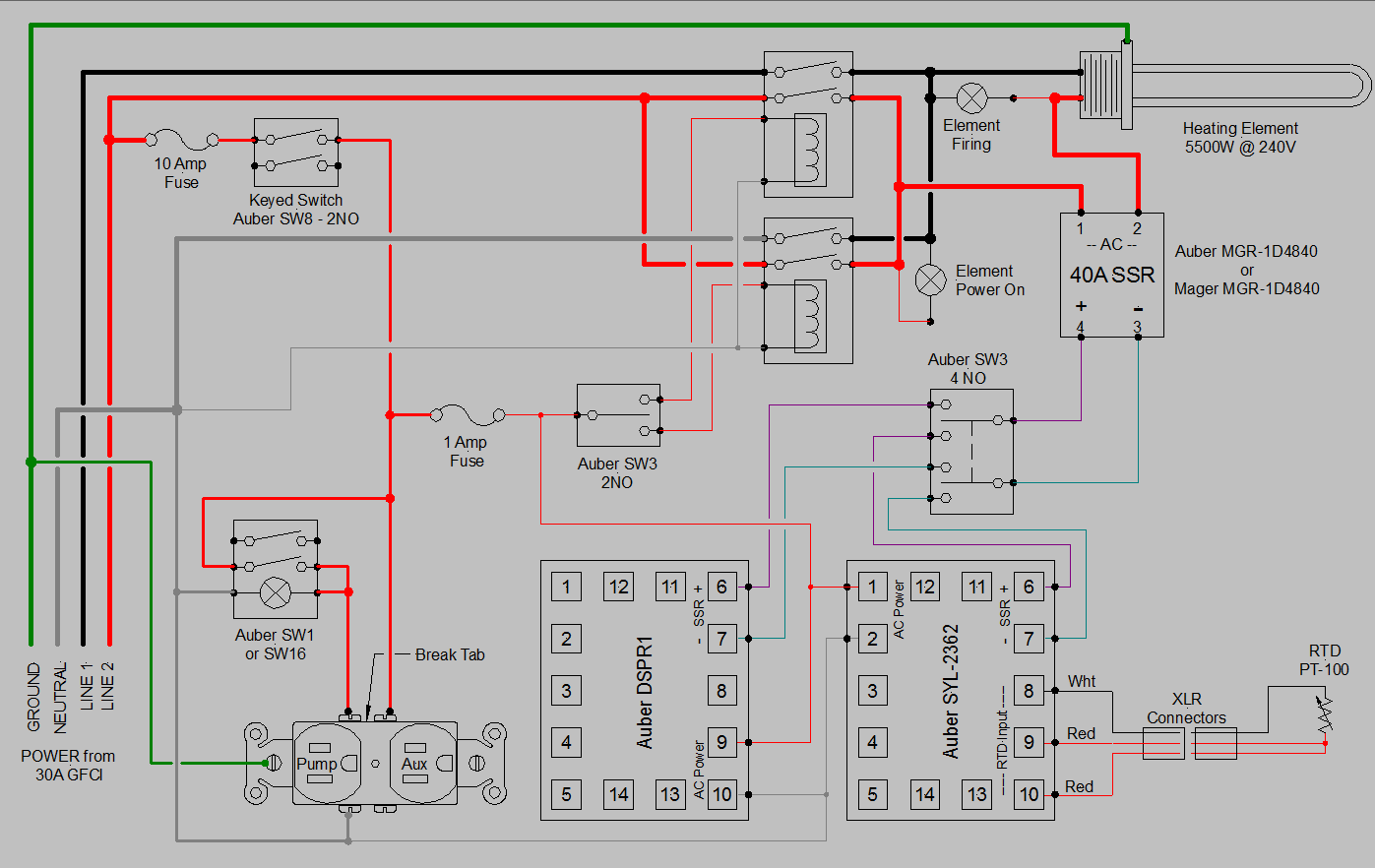The height and width of the screenshot is (868, 1375).
Task: Click terminal 12 on Auber DSPR1
Action: coord(618,587)
